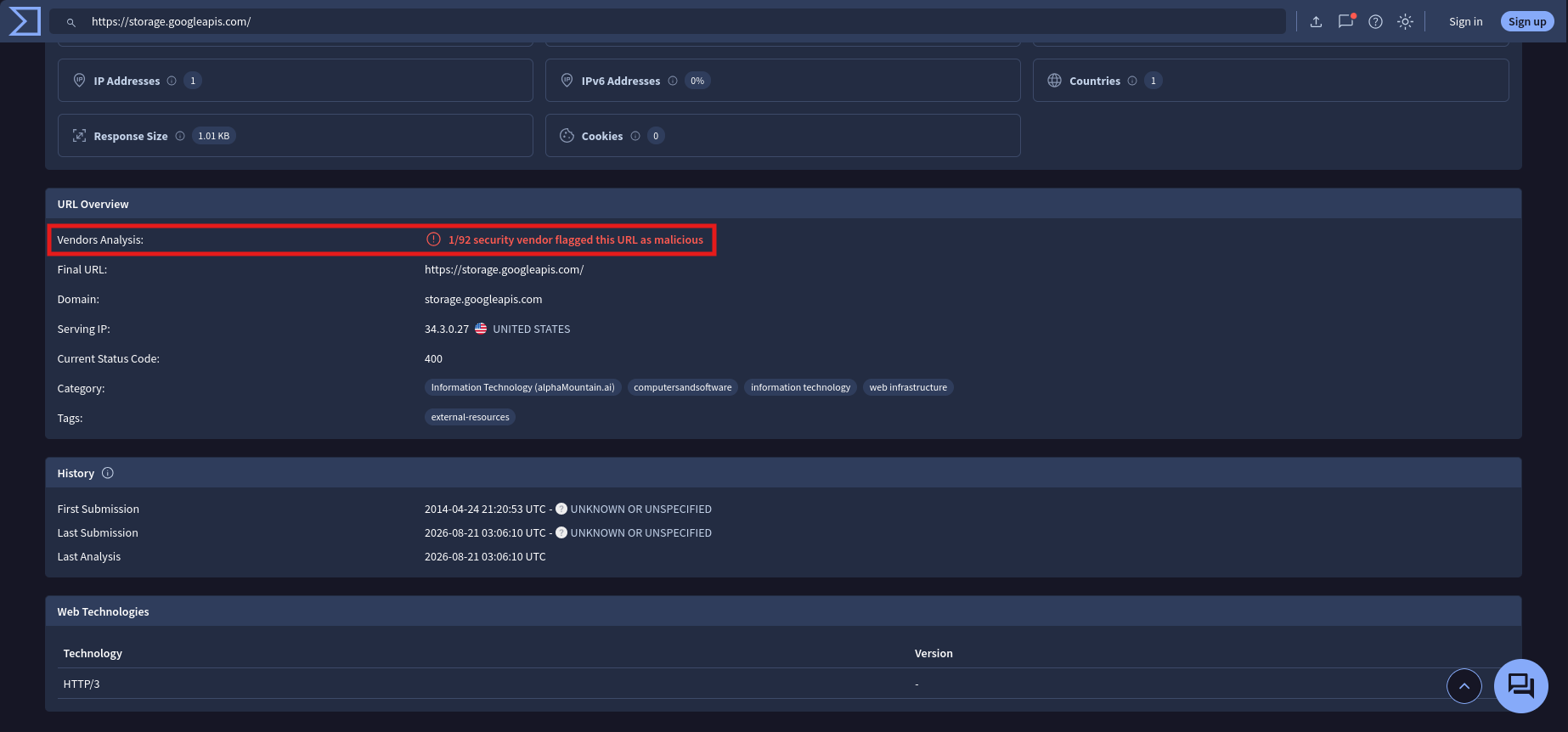Click the Technology column header
Screen dimensions: 1568x732
(93, 654)
